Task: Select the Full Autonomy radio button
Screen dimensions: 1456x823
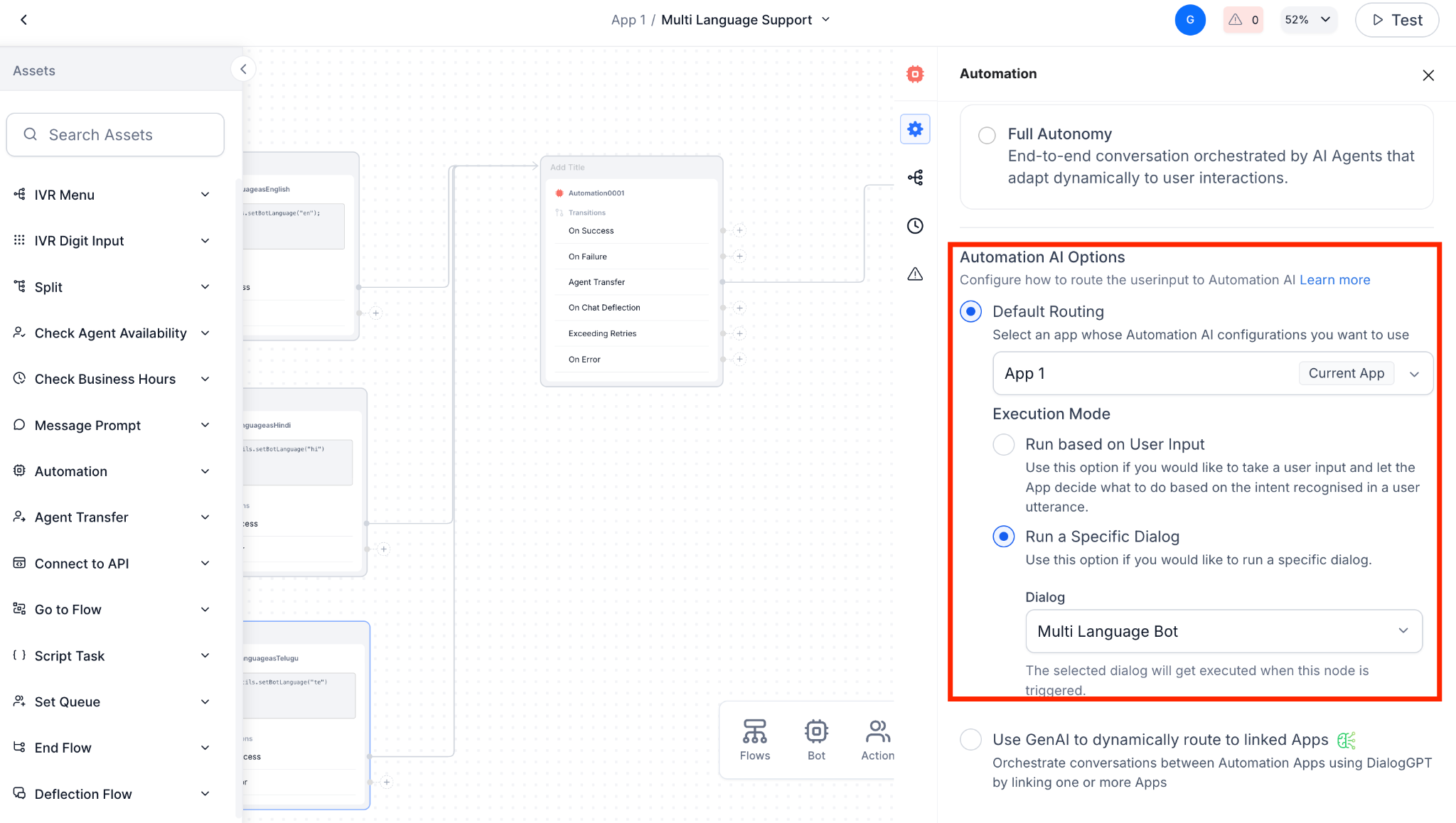Action: [x=987, y=135]
